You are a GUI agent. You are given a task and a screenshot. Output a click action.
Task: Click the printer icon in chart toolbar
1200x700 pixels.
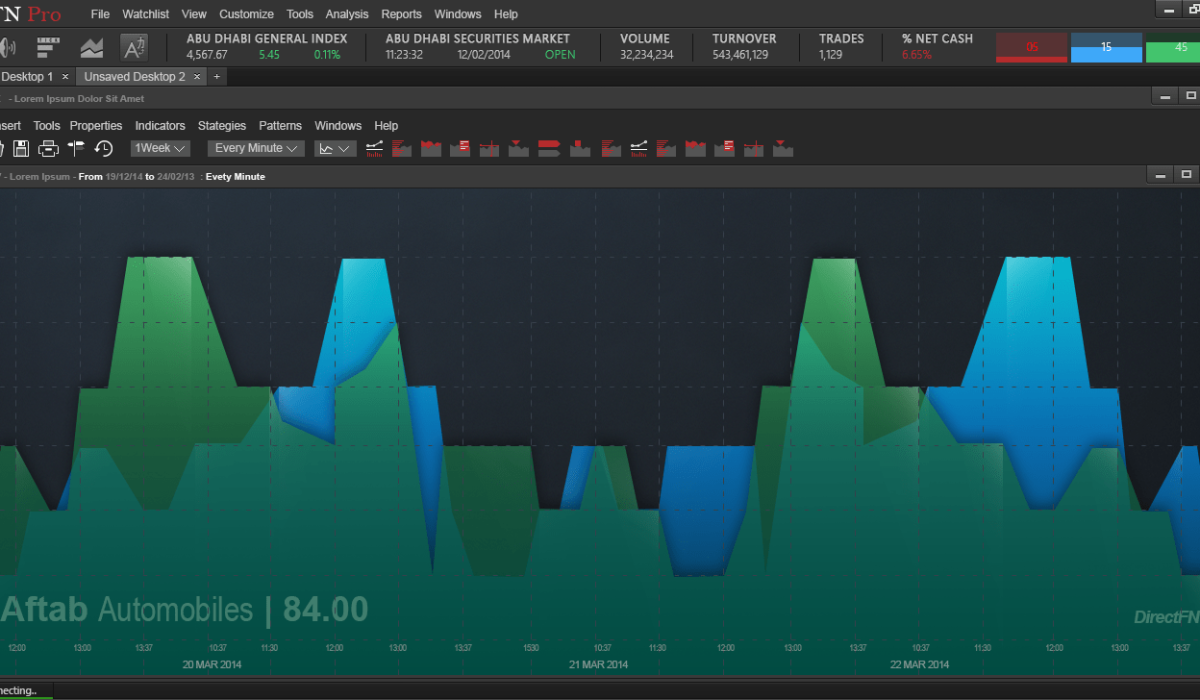48,148
